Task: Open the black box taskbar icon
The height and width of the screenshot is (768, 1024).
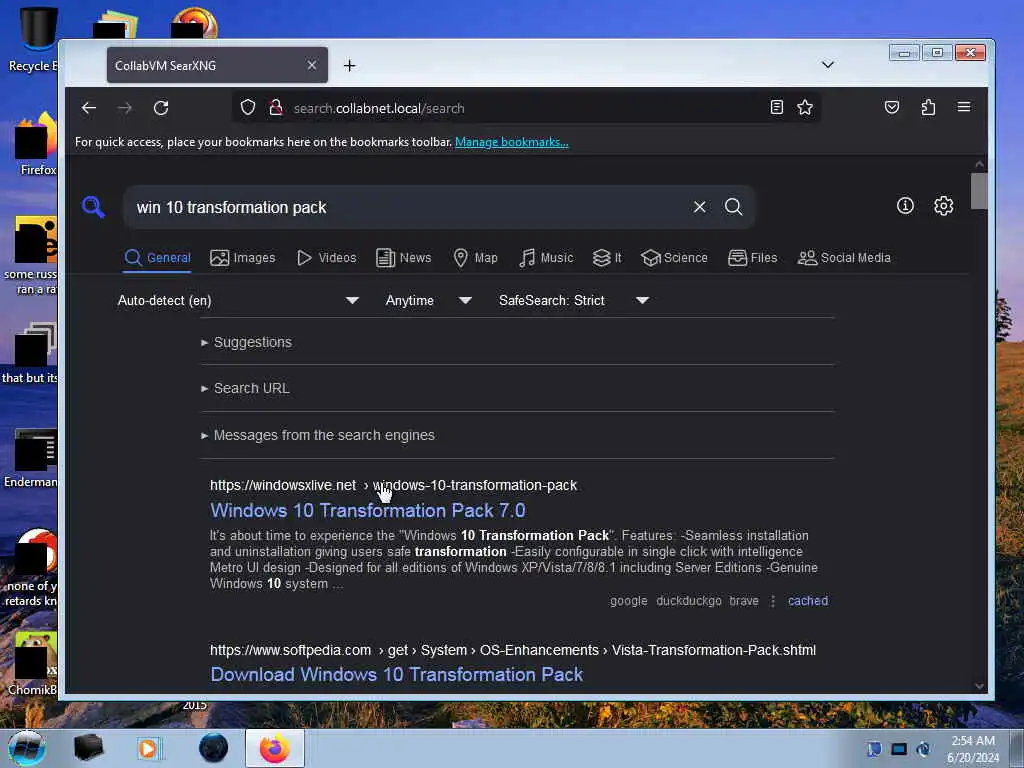Action: pos(89,748)
